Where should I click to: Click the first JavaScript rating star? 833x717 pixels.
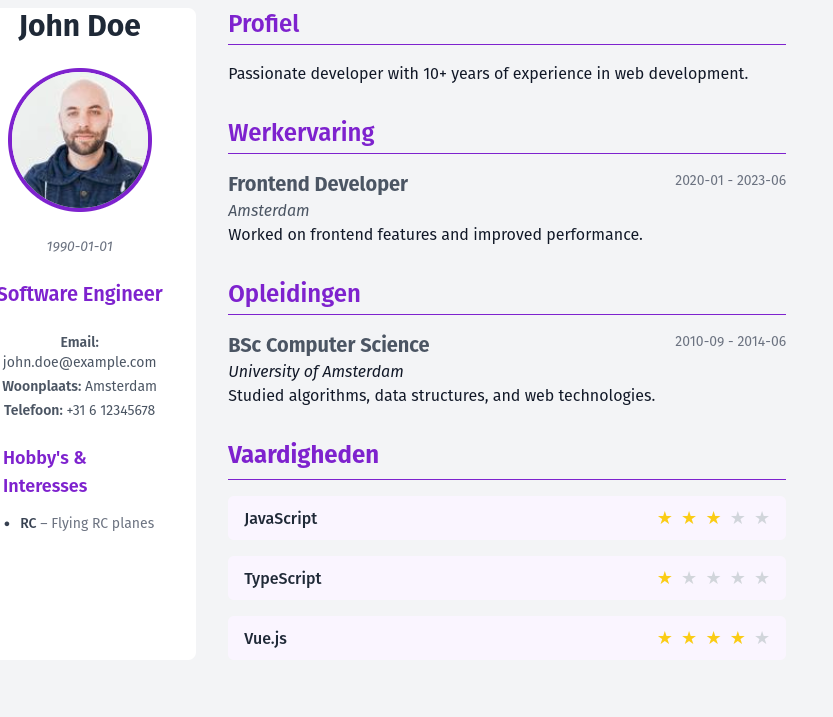click(x=665, y=518)
